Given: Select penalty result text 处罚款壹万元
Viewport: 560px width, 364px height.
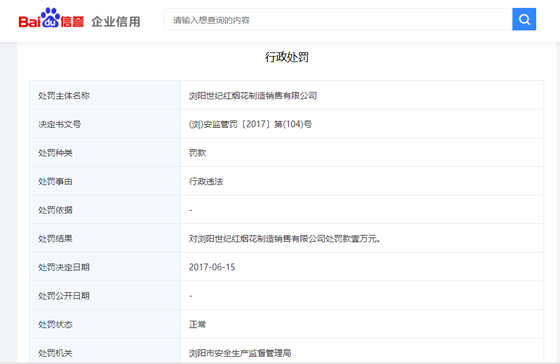Looking at the screenshot, I should pos(351,239).
